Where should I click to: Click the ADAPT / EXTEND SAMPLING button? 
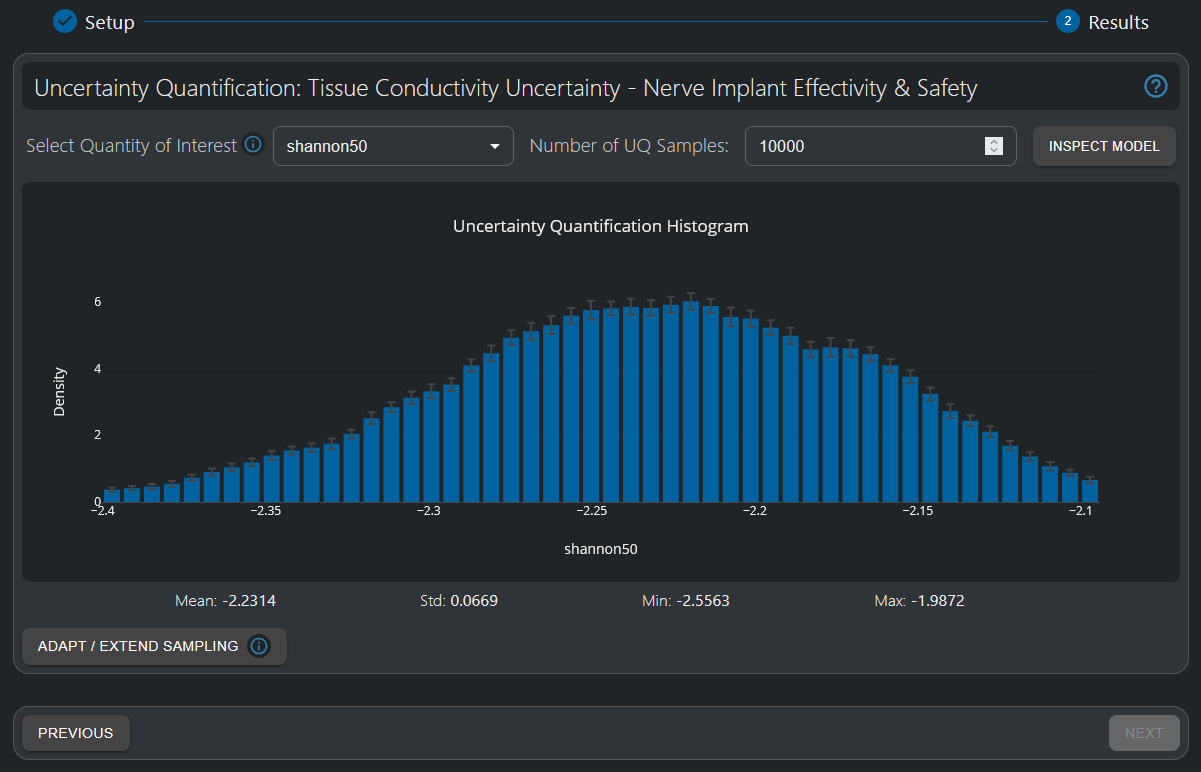point(138,646)
